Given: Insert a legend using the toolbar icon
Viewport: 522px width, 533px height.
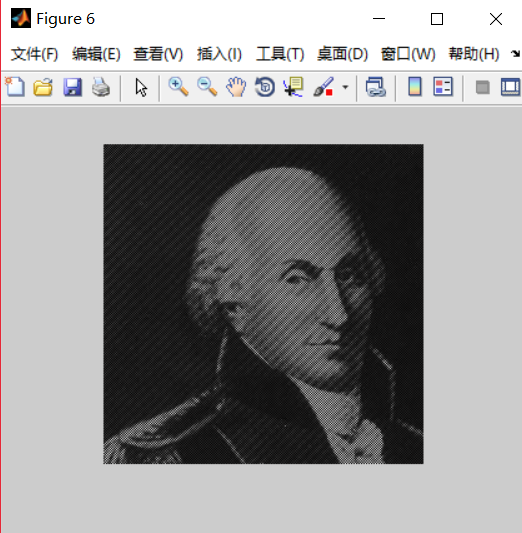Looking at the screenshot, I should point(443,87).
